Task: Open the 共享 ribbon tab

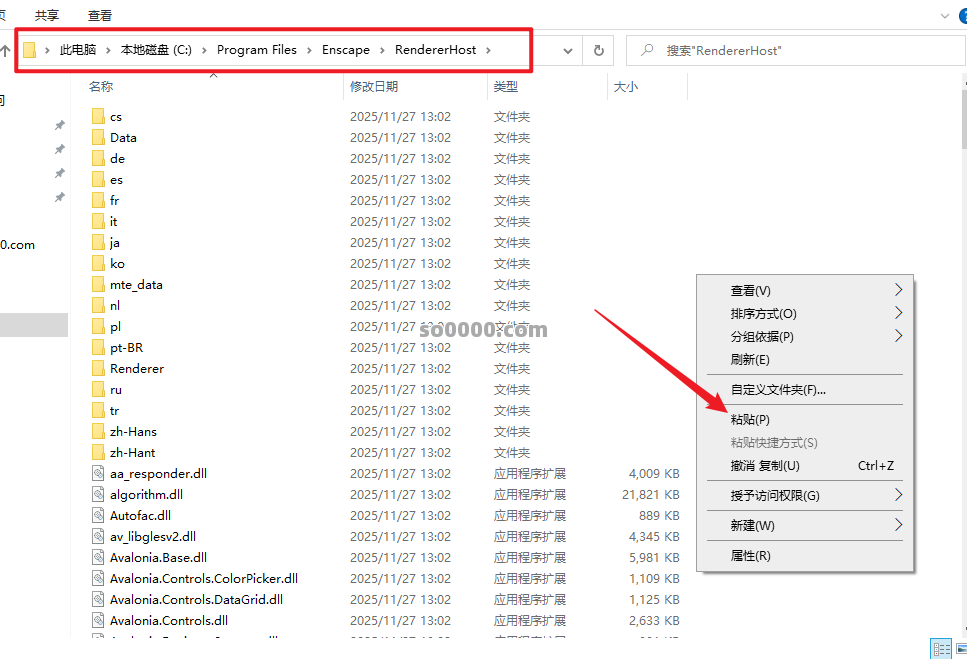Action: point(47,16)
